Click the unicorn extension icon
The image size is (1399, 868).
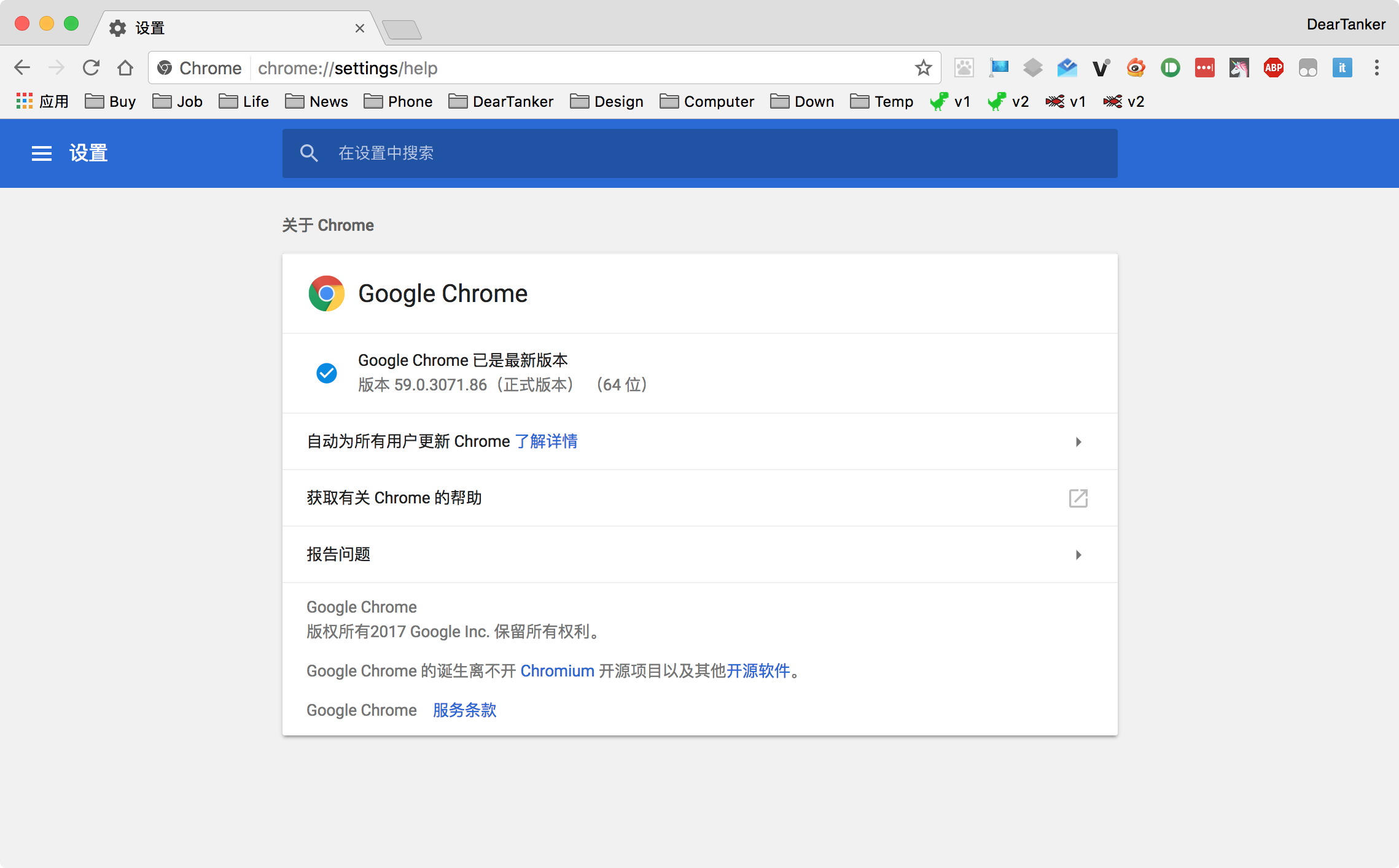click(x=1239, y=68)
